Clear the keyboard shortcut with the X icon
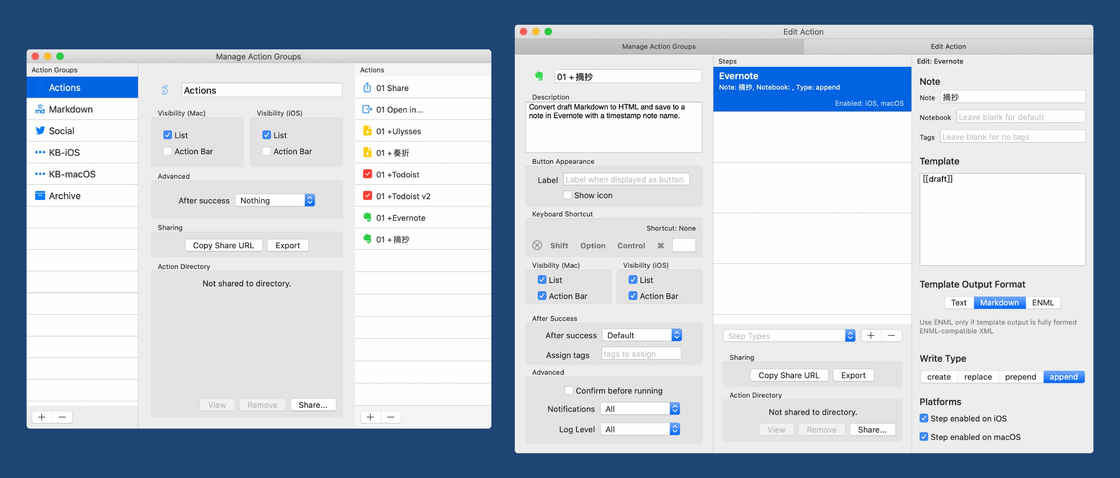Viewport: 1120px width, 478px height. point(537,245)
